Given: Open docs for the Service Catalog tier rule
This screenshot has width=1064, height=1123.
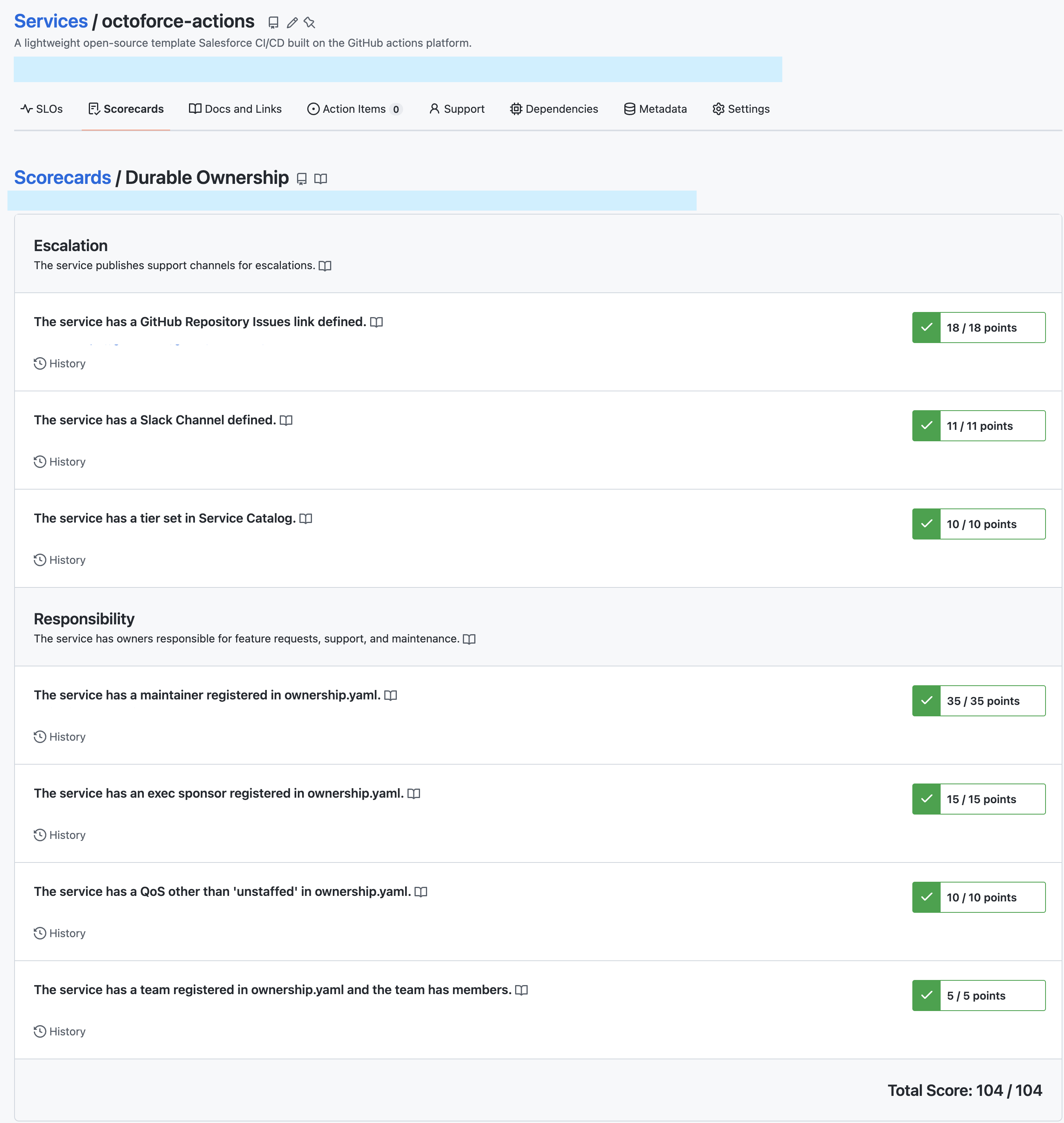Looking at the screenshot, I should 306,518.
